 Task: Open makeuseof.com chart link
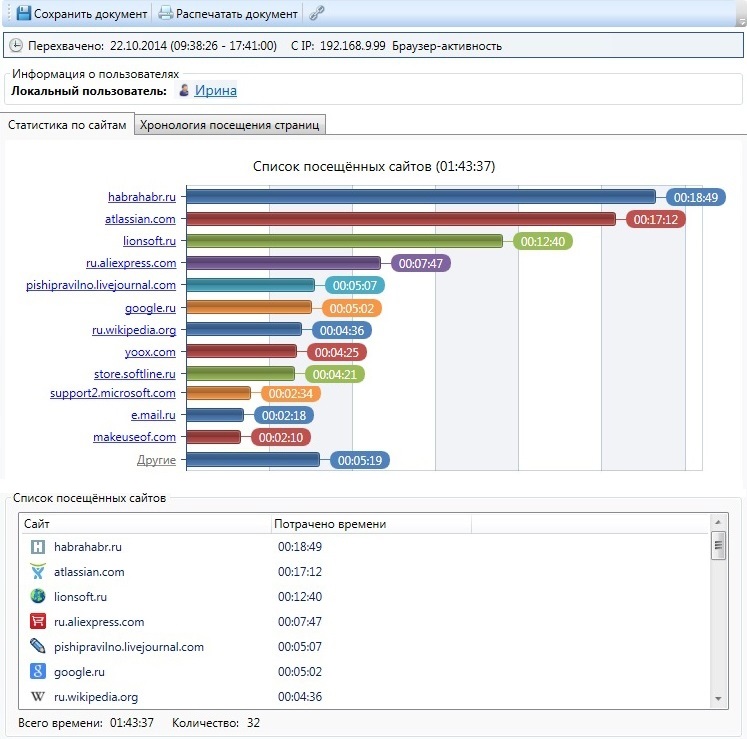(x=134, y=437)
